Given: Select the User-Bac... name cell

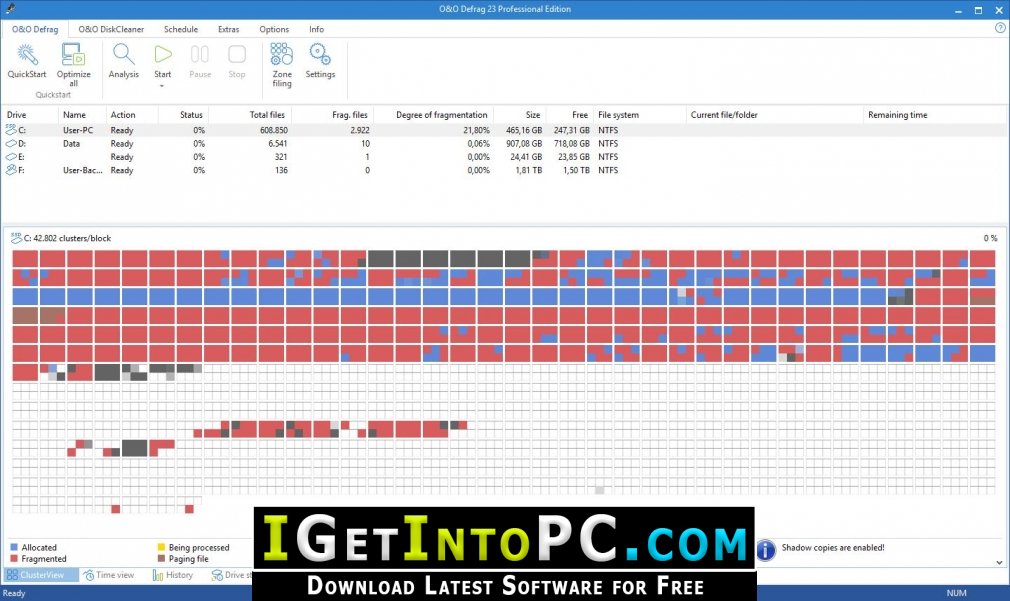Looking at the screenshot, I should pos(82,170).
